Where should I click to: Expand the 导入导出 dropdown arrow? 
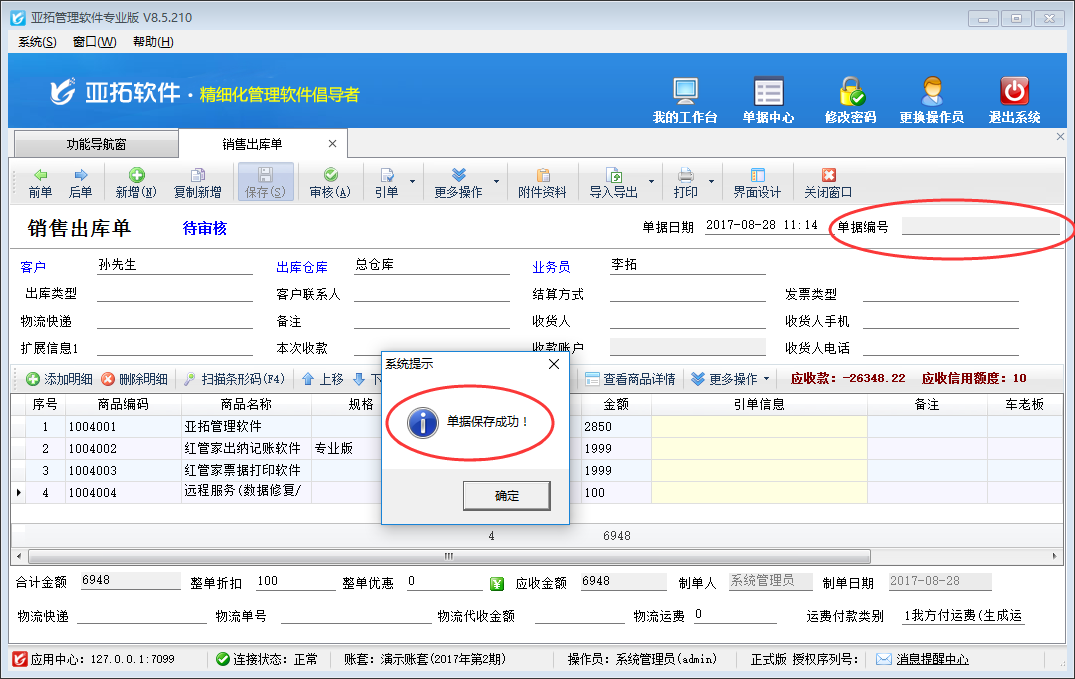[651, 182]
